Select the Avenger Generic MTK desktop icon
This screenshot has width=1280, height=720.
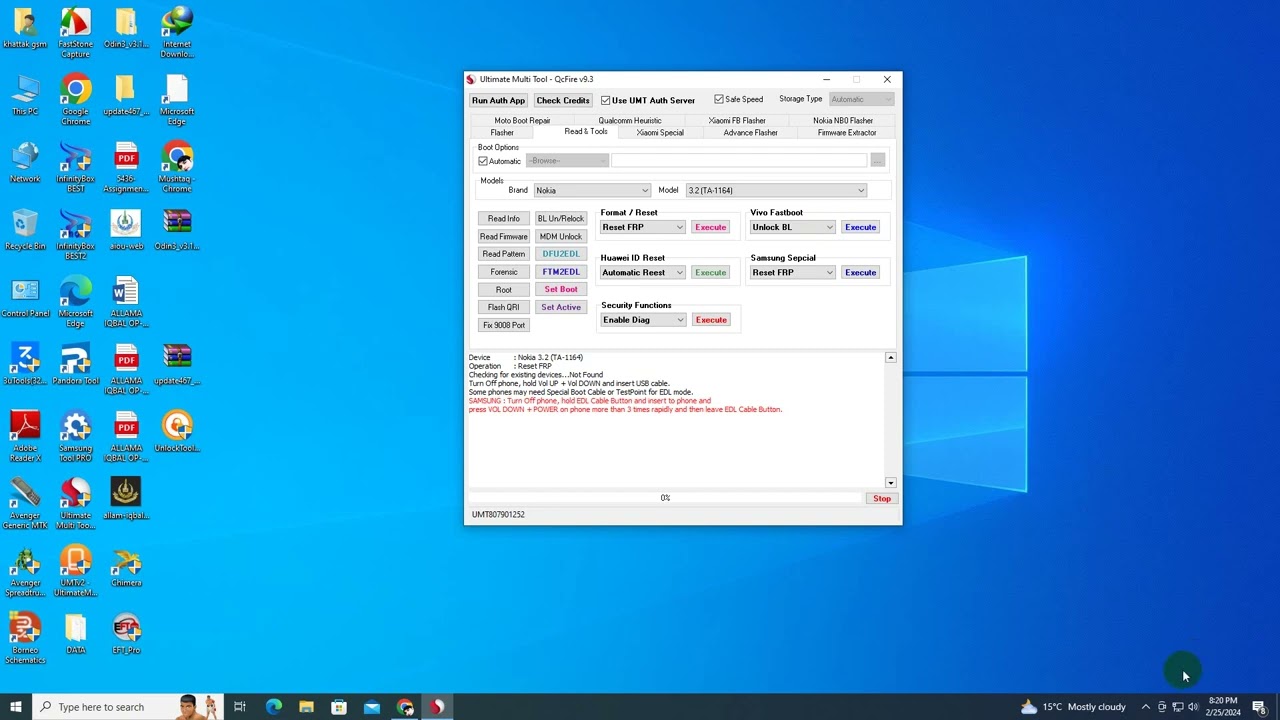pos(25,503)
